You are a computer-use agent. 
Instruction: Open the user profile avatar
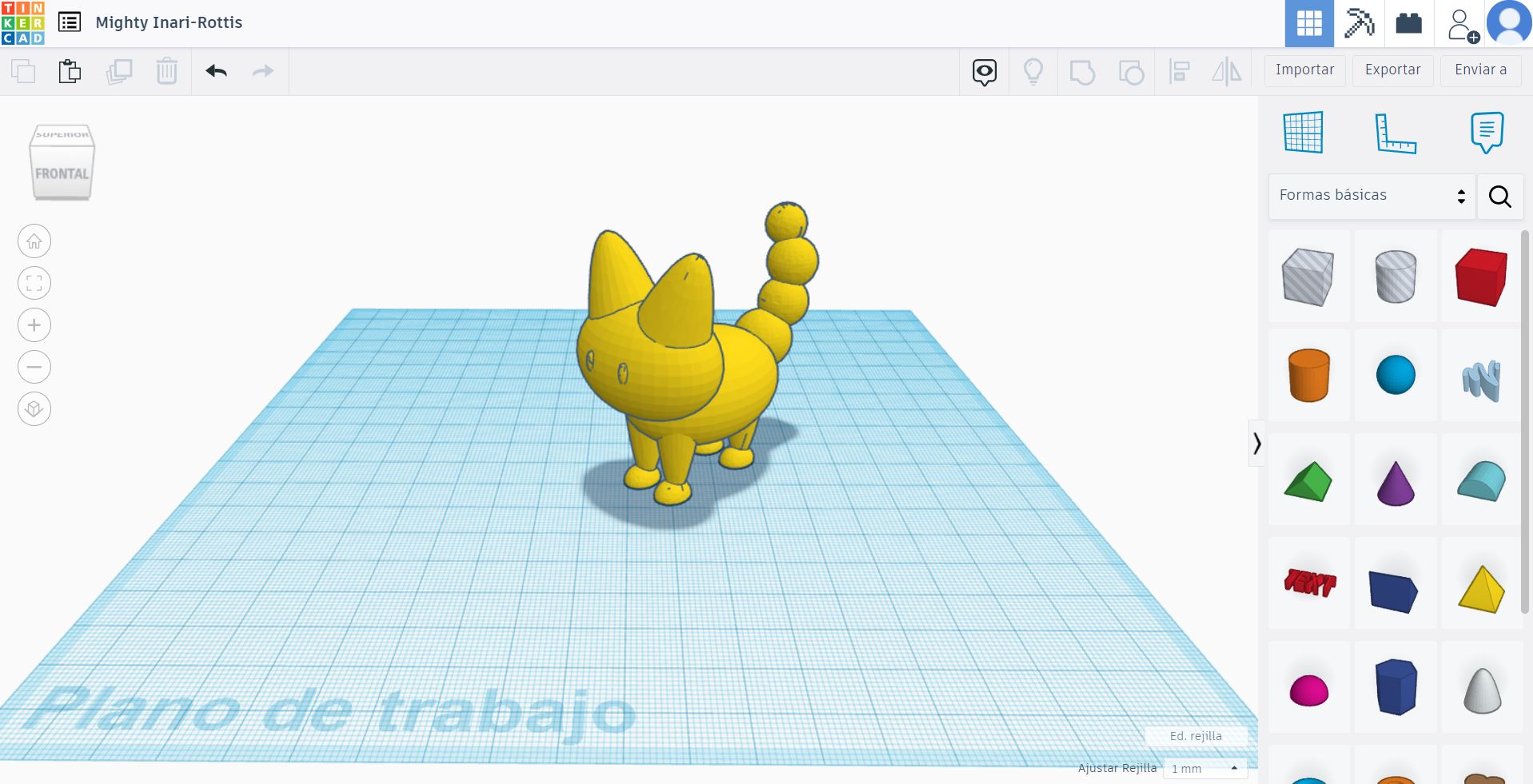click(x=1509, y=23)
